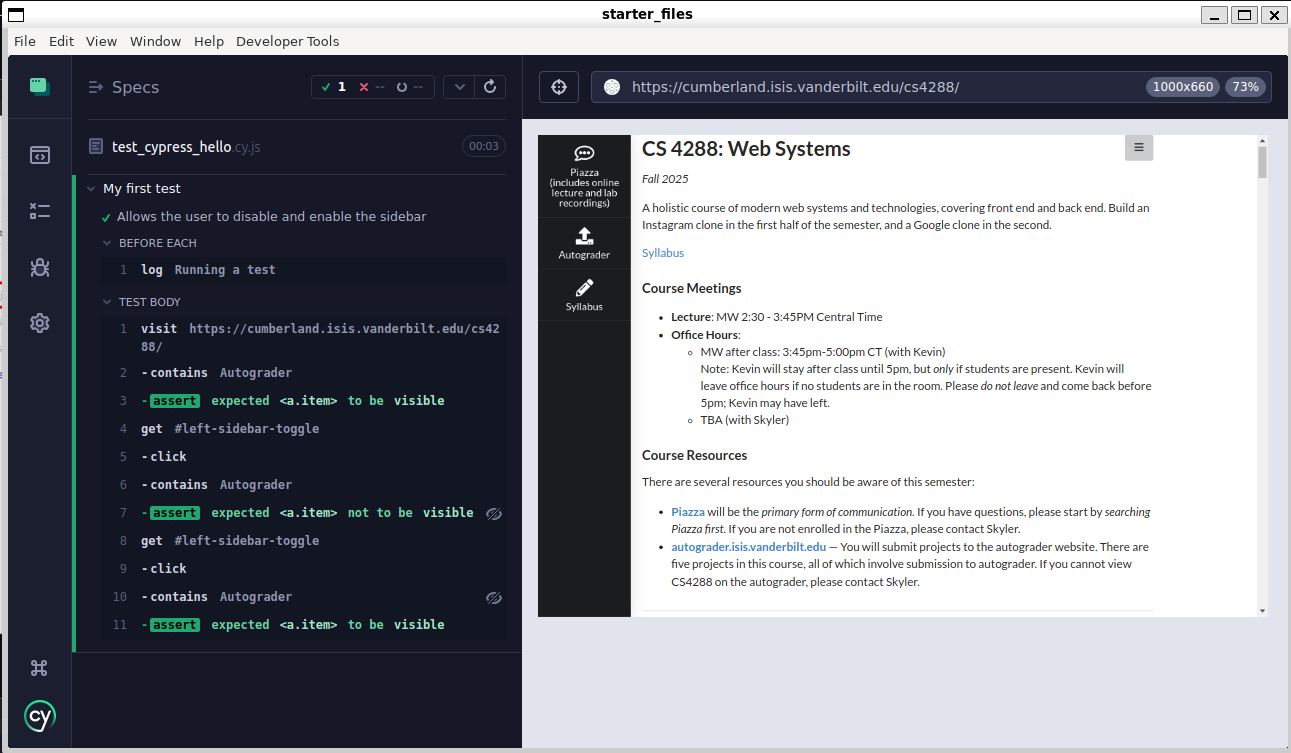Open keyboard shortcuts command icon
The height and width of the screenshot is (753, 1291).
(39, 668)
